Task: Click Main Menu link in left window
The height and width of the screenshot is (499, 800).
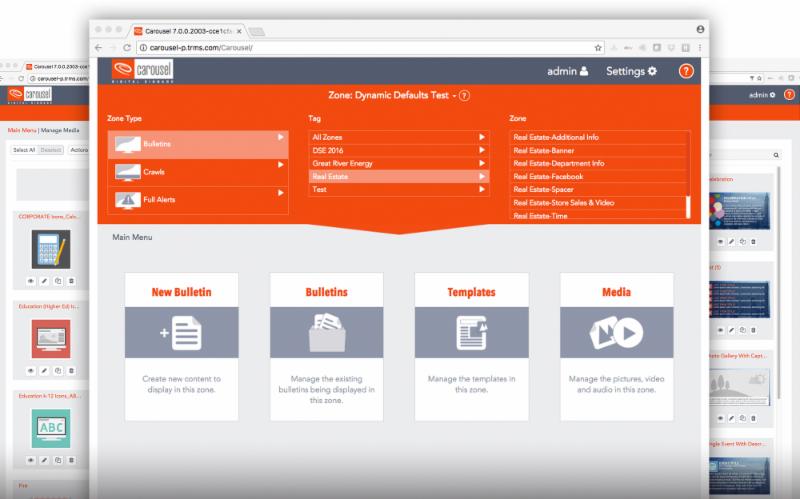Action: coord(22,130)
